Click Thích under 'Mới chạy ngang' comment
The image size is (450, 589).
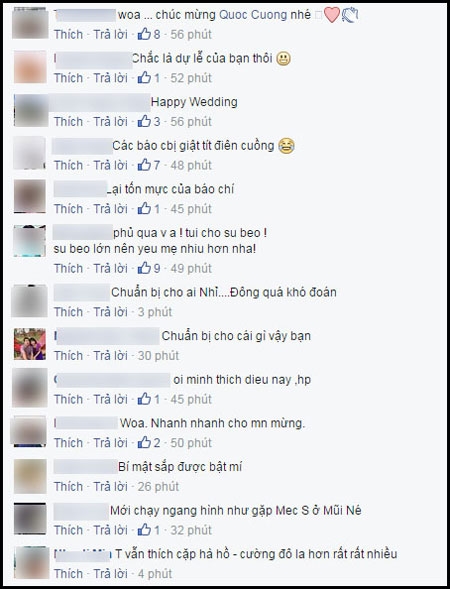pyautogui.click(x=68, y=530)
